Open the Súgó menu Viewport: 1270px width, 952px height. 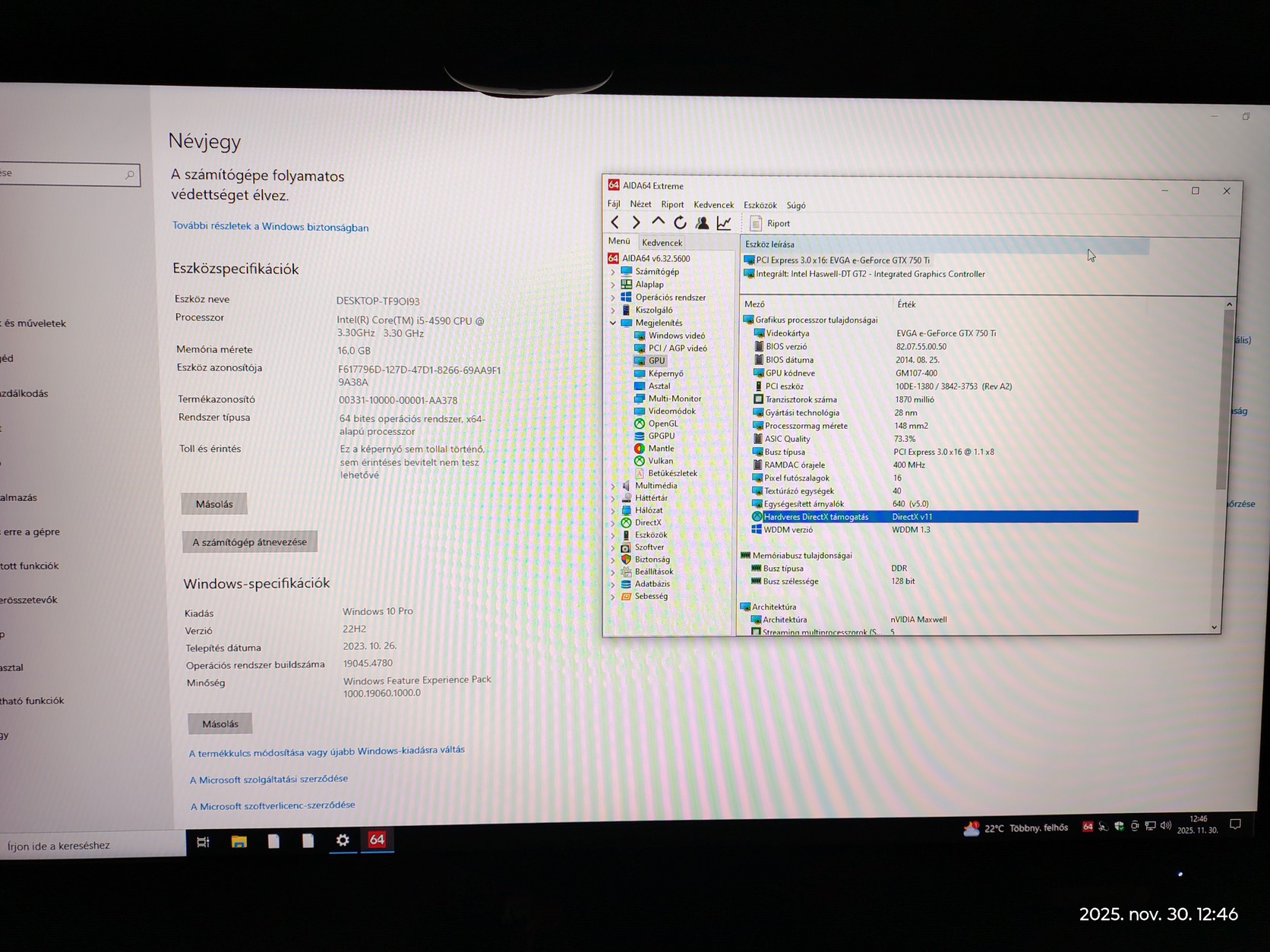[x=796, y=206]
